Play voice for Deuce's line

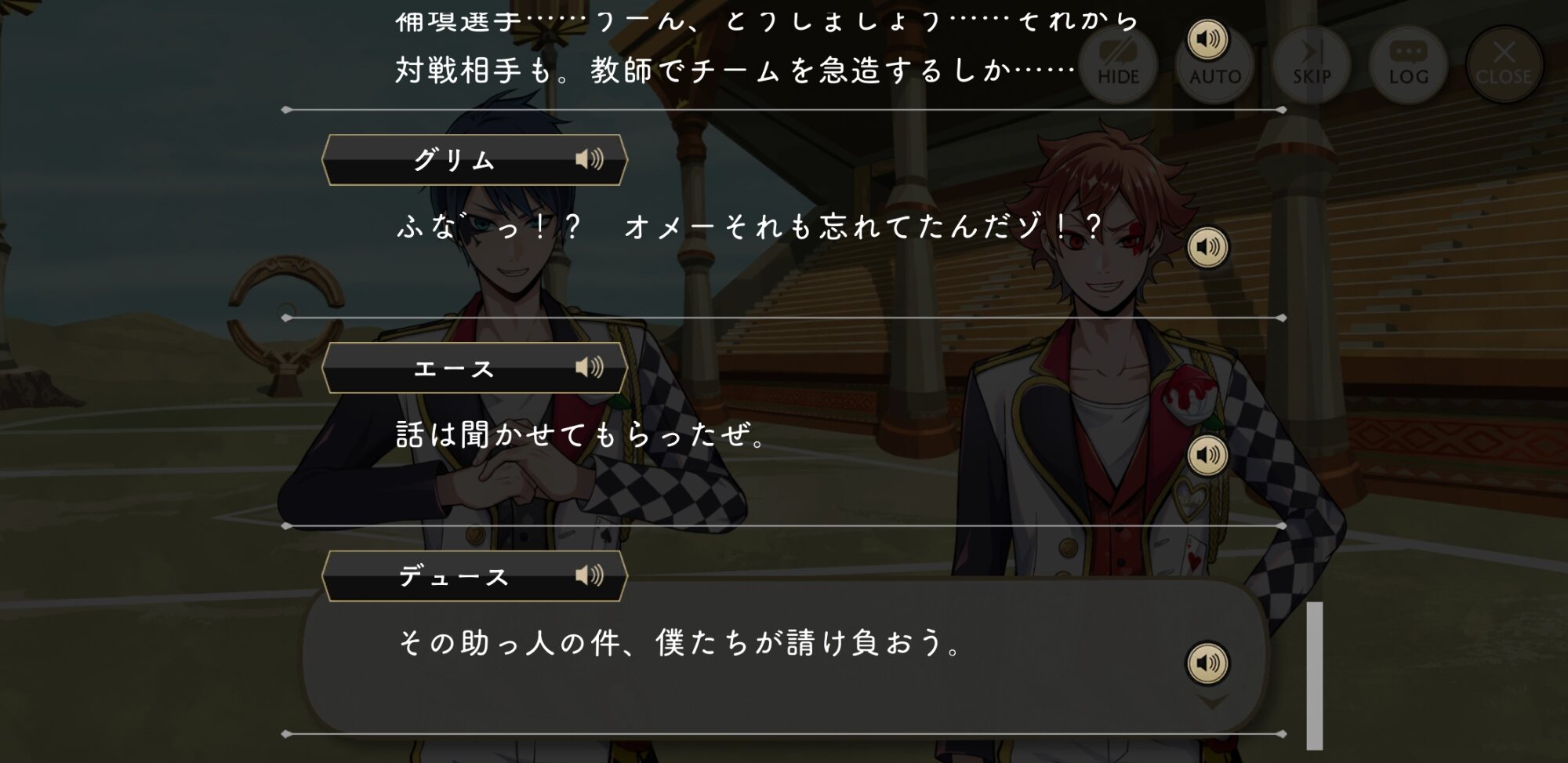tap(1207, 663)
